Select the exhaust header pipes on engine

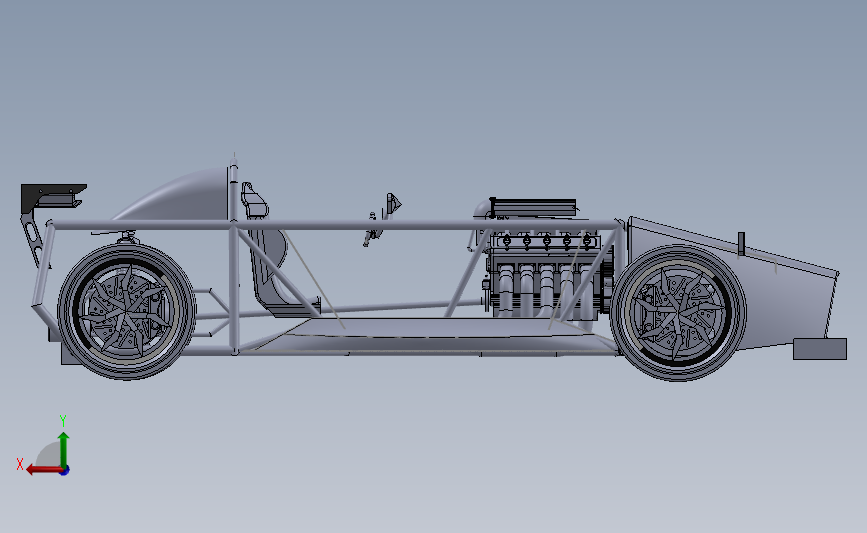(x=545, y=290)
